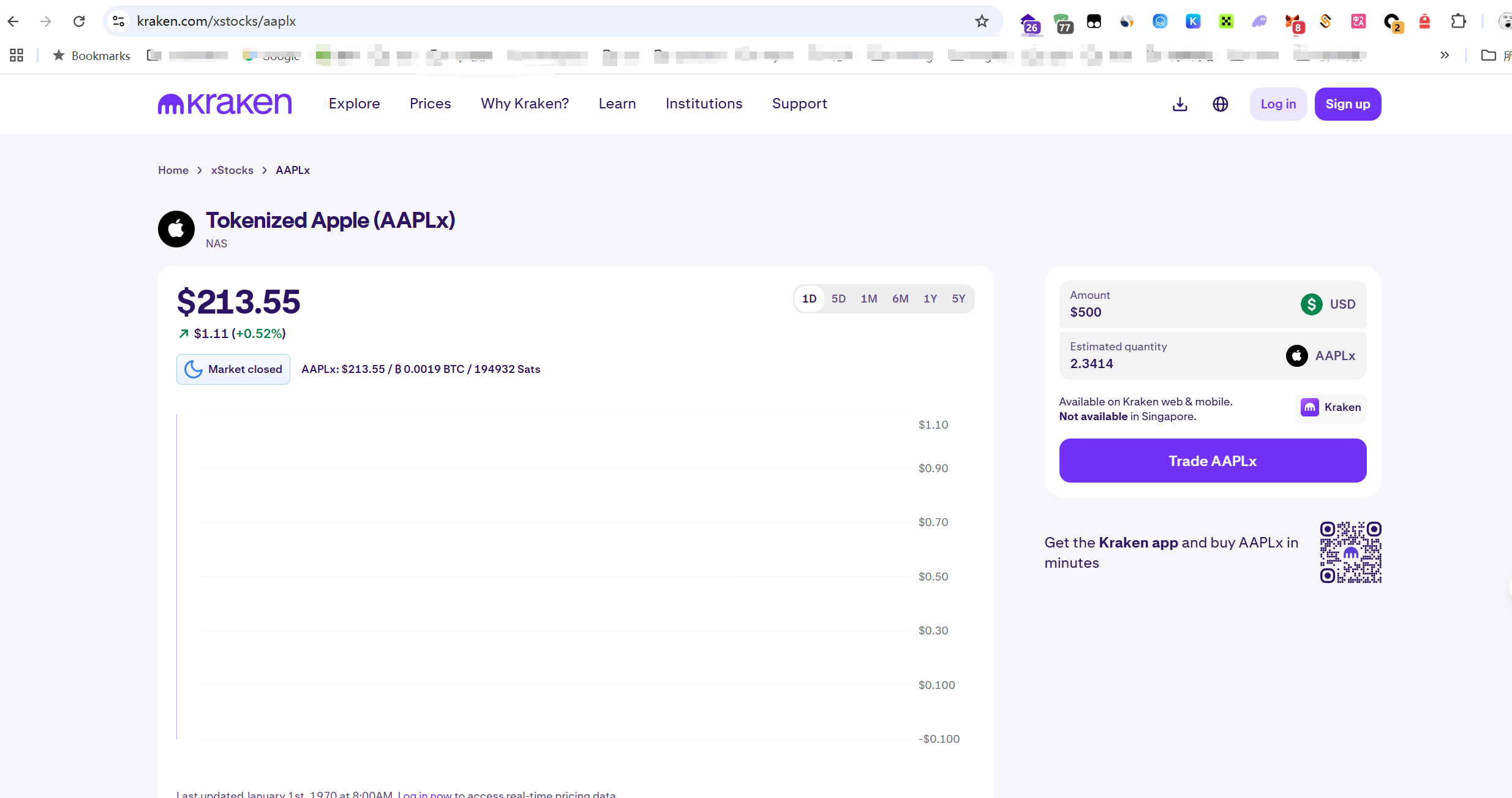
Task: Open the Learn menu
Action: (617, 104)
